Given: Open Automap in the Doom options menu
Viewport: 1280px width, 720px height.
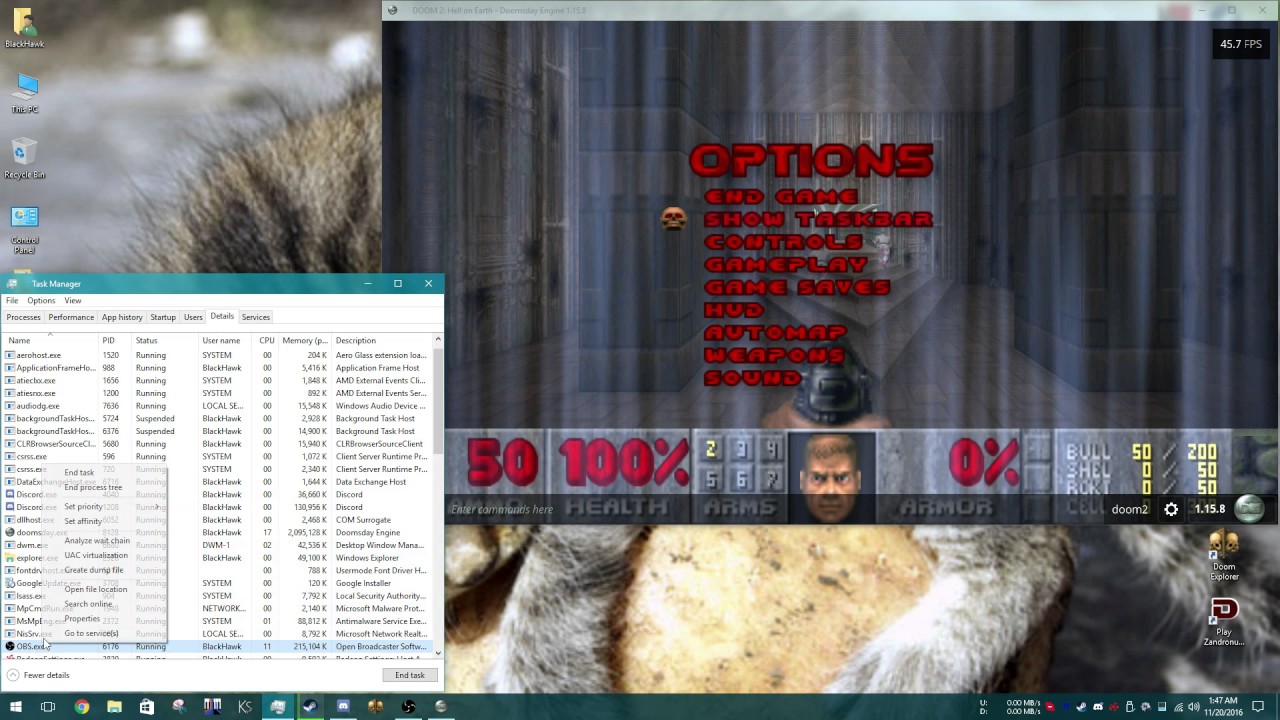Looking at the screenshot, I should [775, 333].
